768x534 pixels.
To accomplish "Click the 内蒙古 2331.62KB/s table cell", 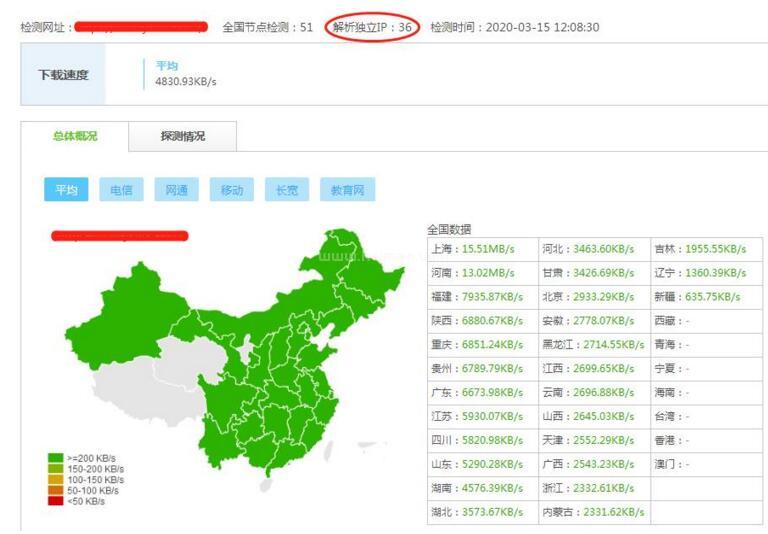I will (x=593, y=513).
